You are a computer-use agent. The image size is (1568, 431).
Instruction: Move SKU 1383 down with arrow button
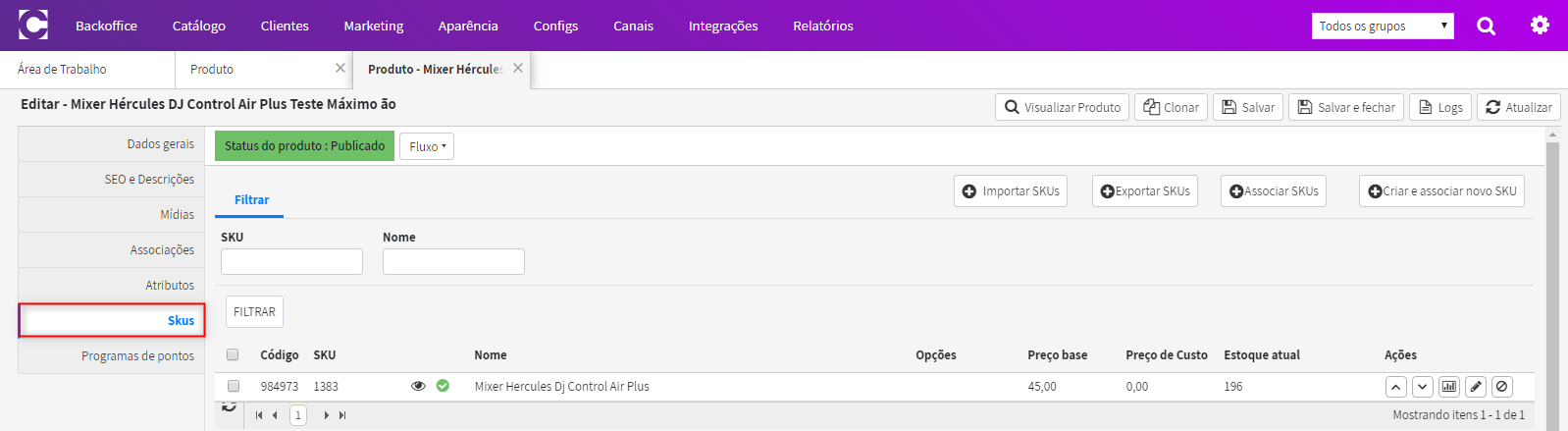[1423, 387]
